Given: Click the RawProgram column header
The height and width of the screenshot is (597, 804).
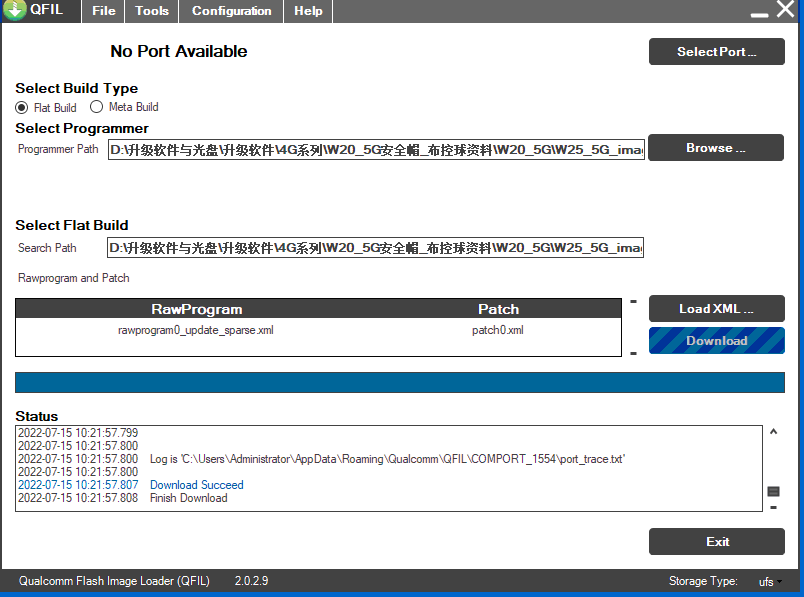Looking at the screenshot, I should (196, 309).
